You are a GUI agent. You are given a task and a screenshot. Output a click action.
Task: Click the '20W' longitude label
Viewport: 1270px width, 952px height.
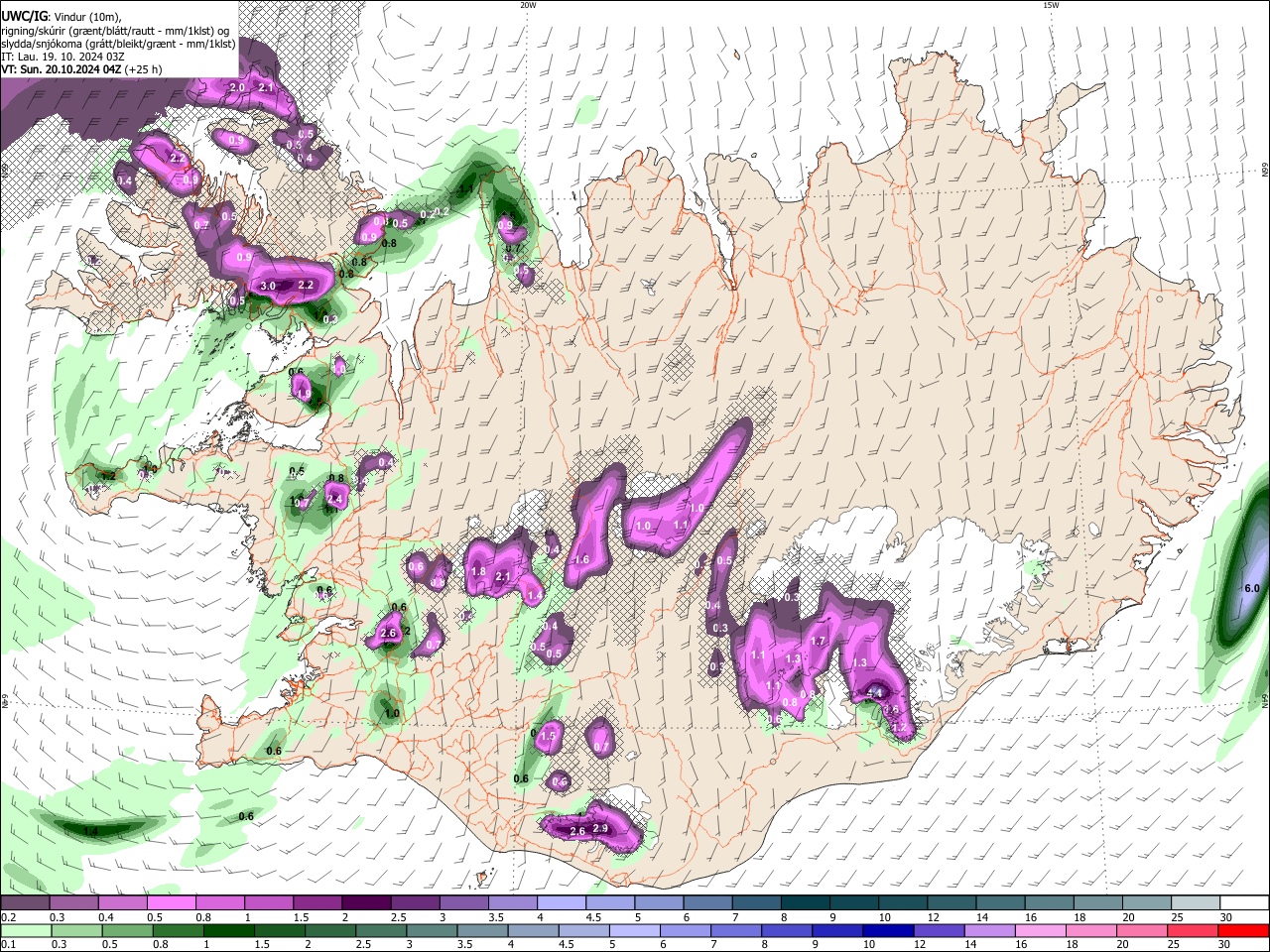528,5
